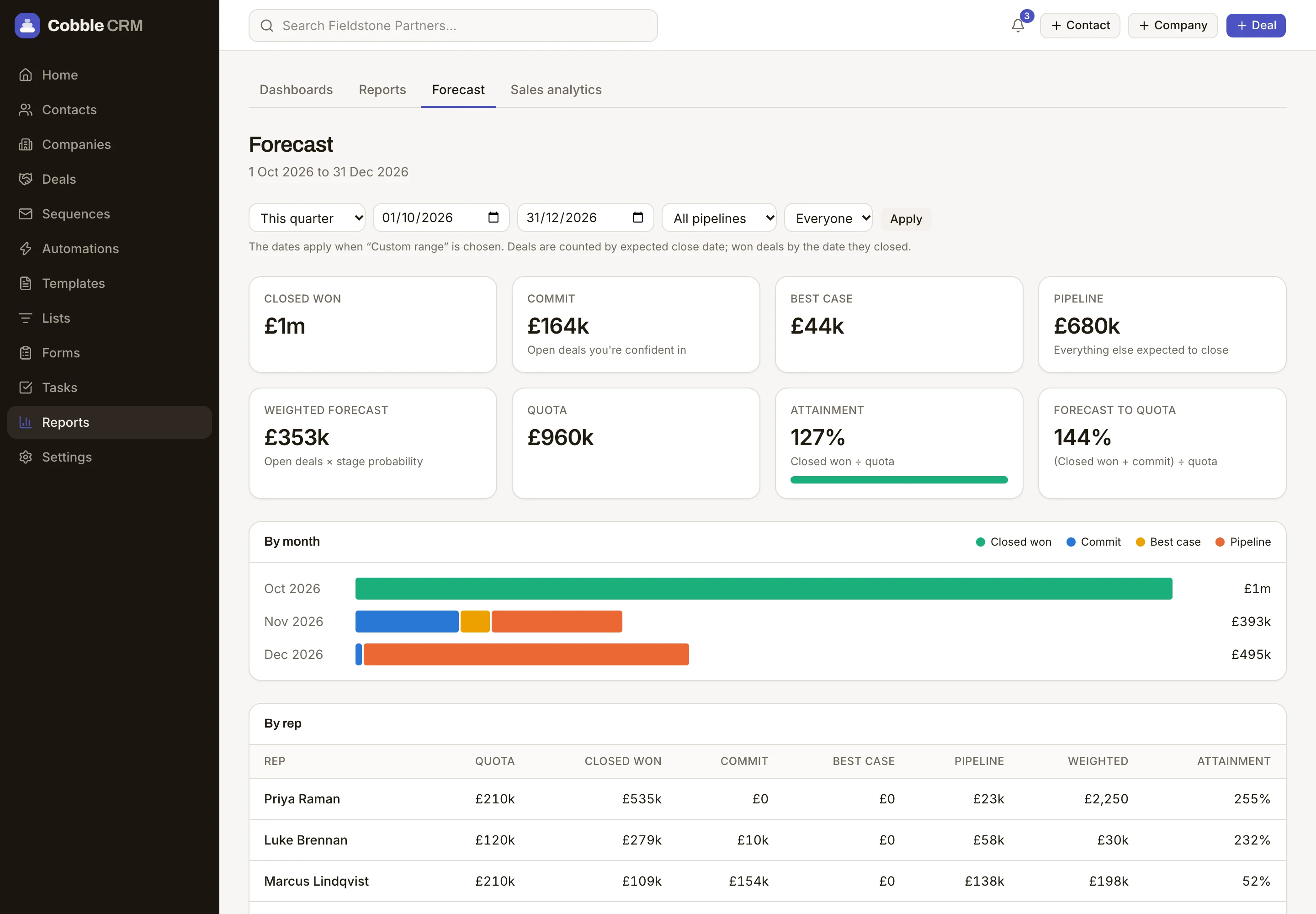Click the 01/10/2026 start date field

(441, 218)
